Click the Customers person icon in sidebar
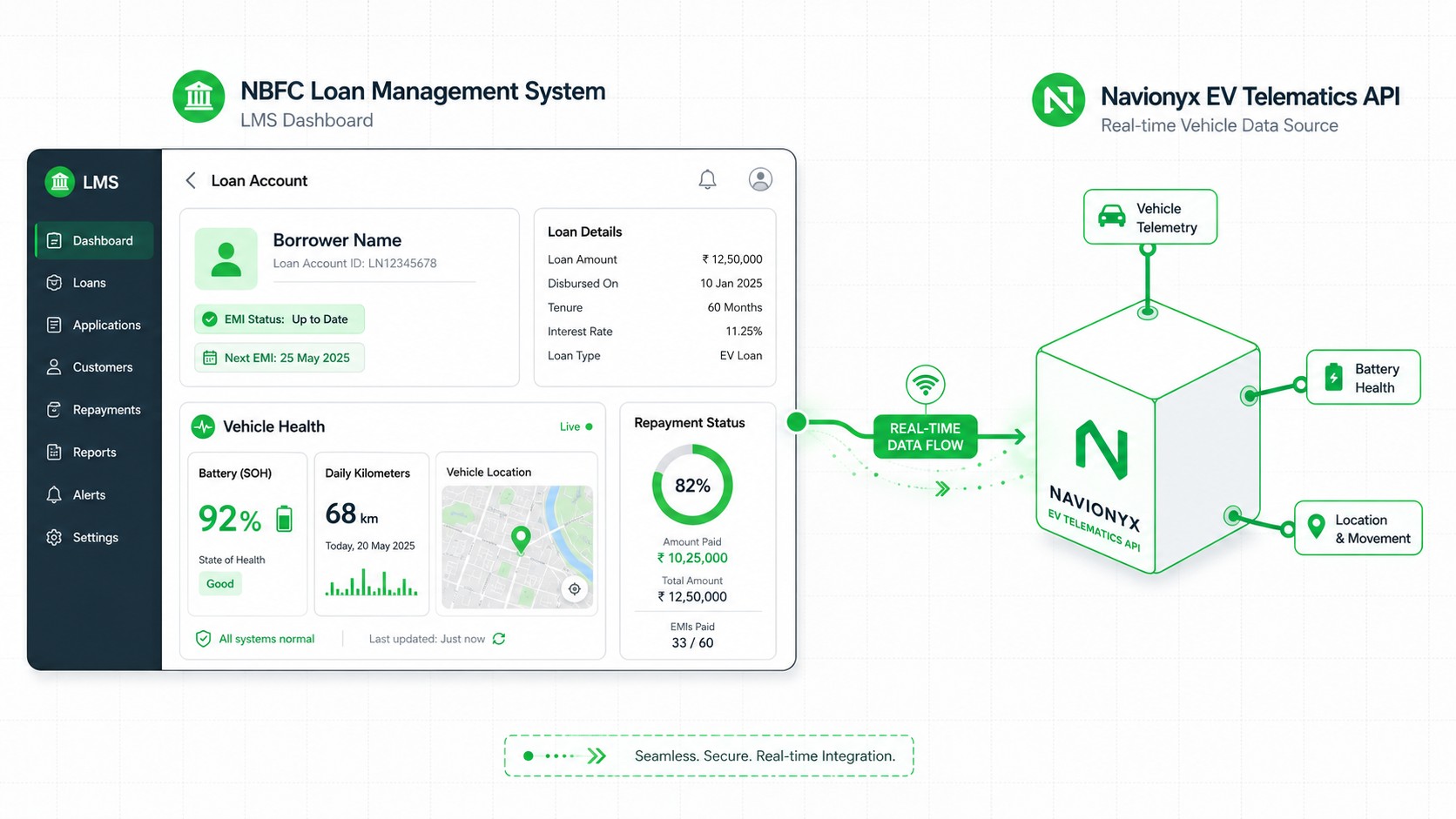The width and height of the screenshot is (1456, 819). point(54,367)
